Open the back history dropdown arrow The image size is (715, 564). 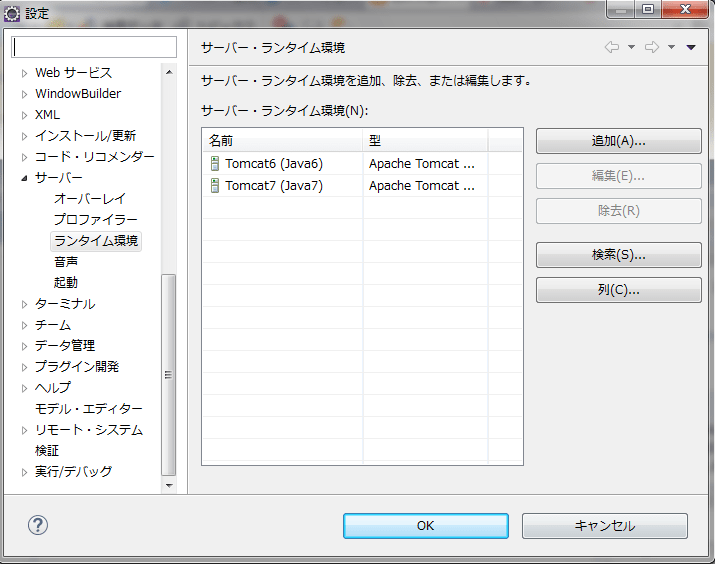632,47
